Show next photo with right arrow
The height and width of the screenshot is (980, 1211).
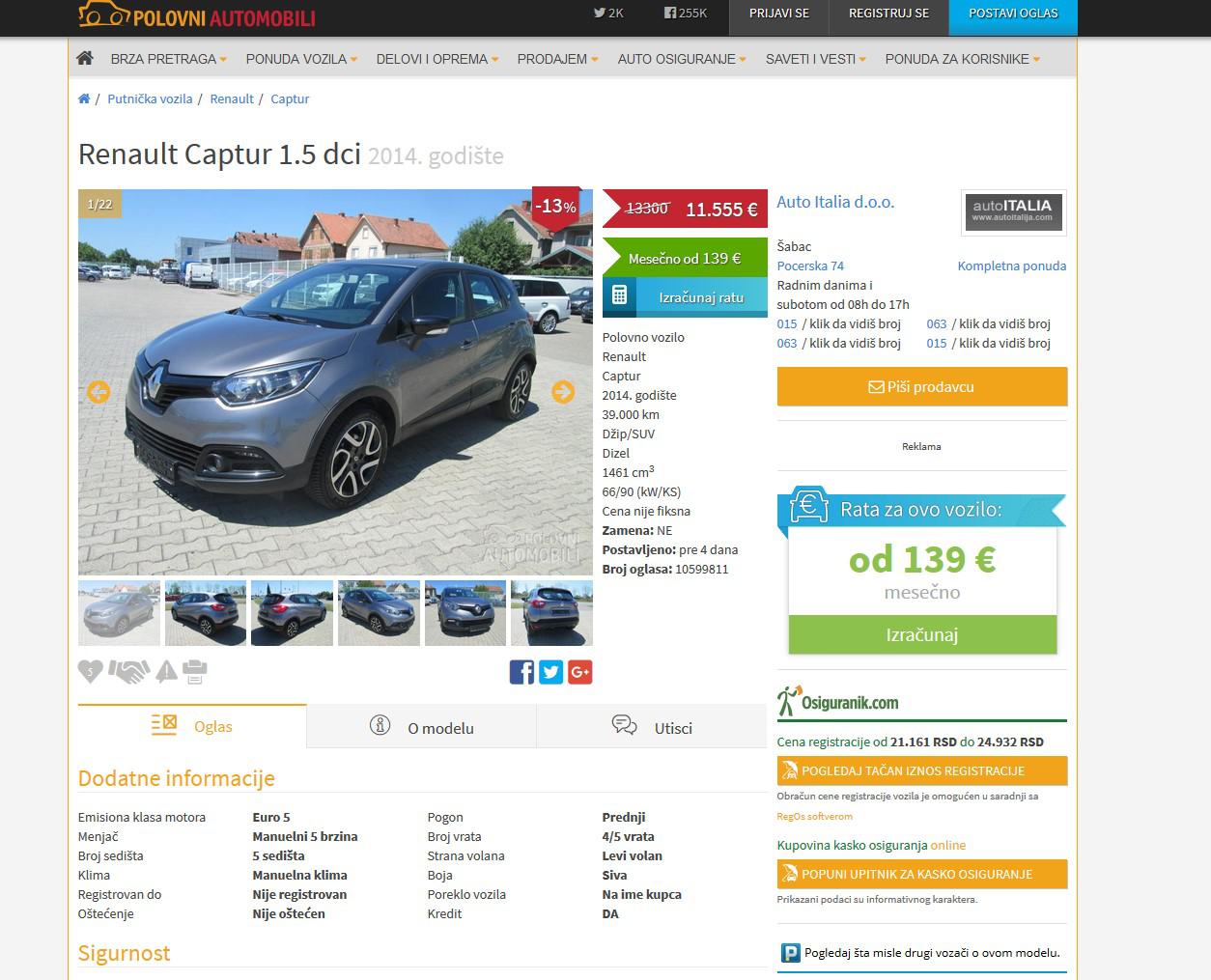(563, 392)
